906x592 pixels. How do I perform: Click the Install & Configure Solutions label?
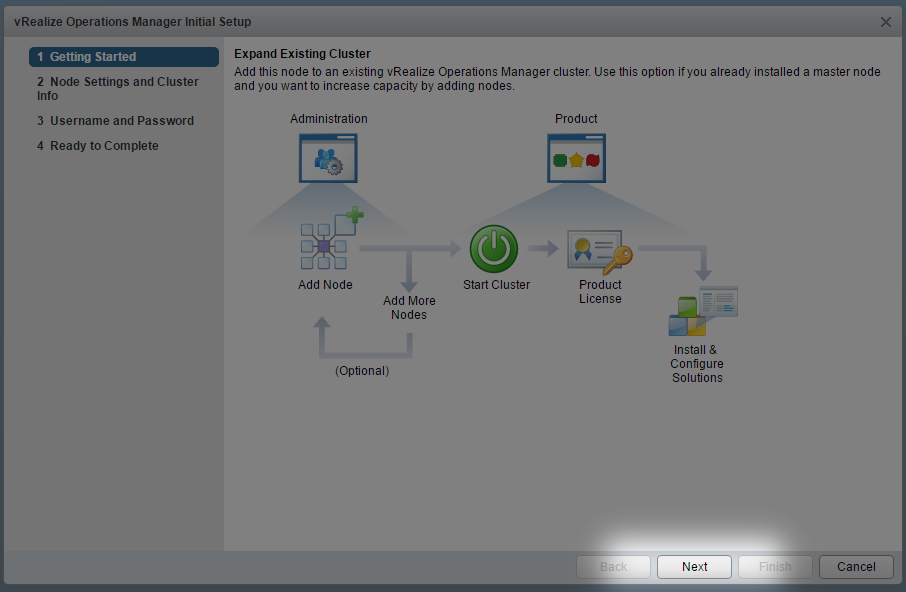pyautogui.click(x=697, y=364)
